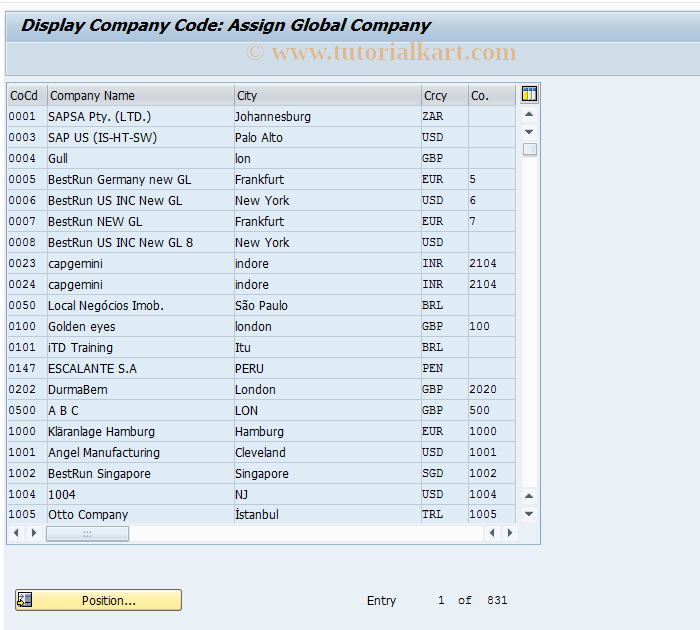700x630 pixels.
Task: Click the Hamburg city cell
Action: [328, 431]
